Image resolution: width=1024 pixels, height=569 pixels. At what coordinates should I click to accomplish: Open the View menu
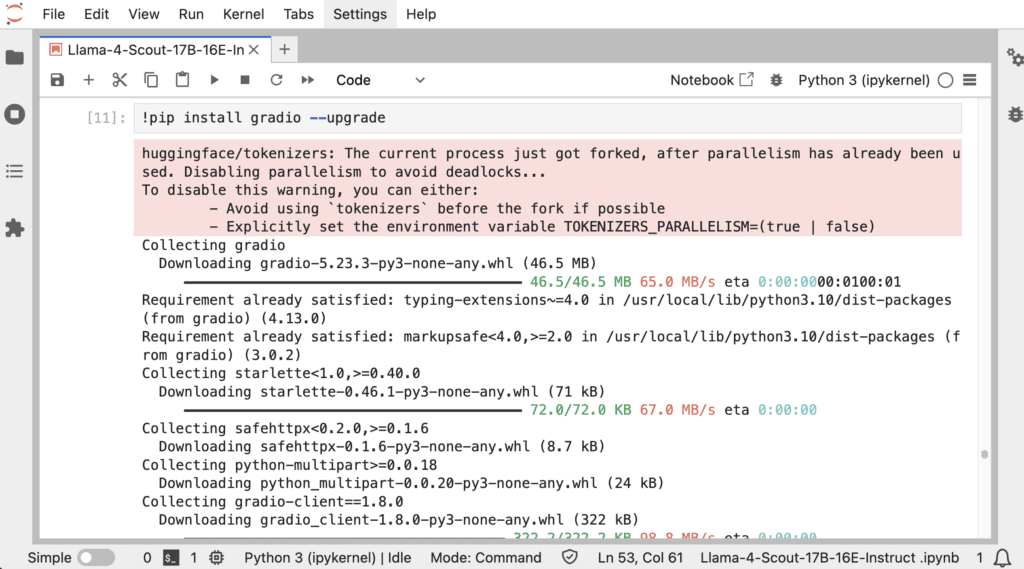(x=143, y=14)
